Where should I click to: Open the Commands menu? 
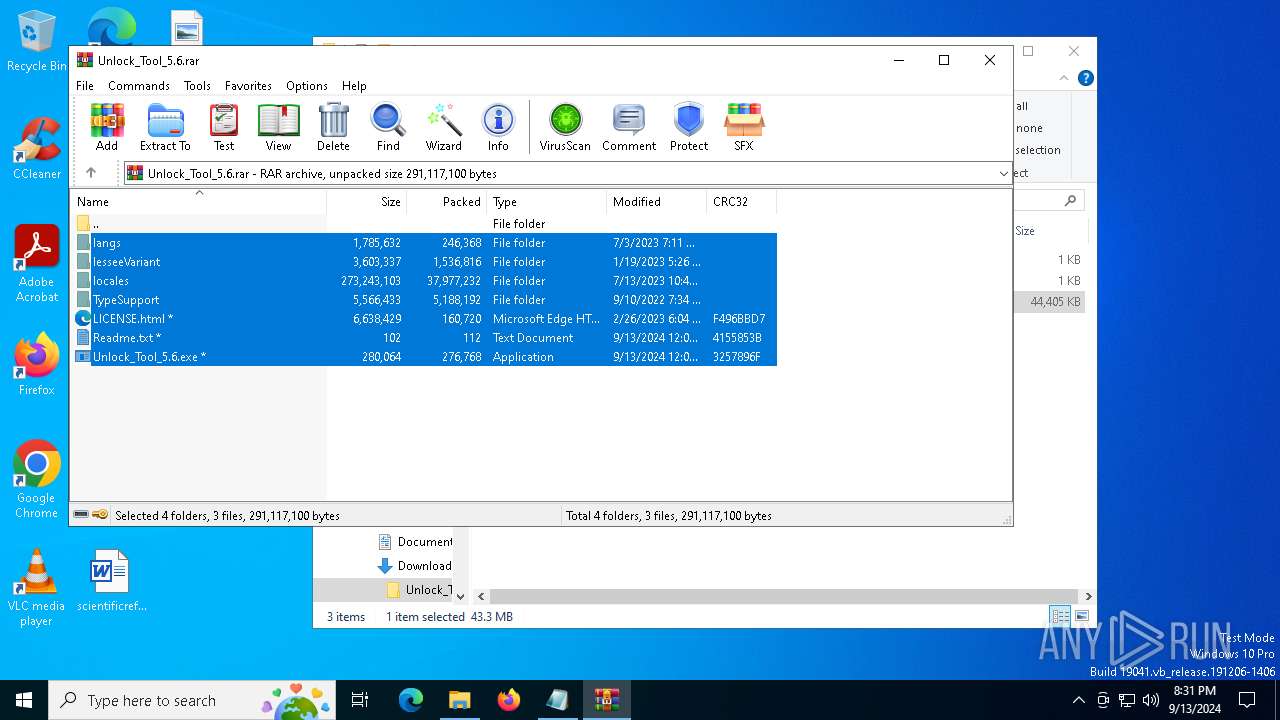139,86
